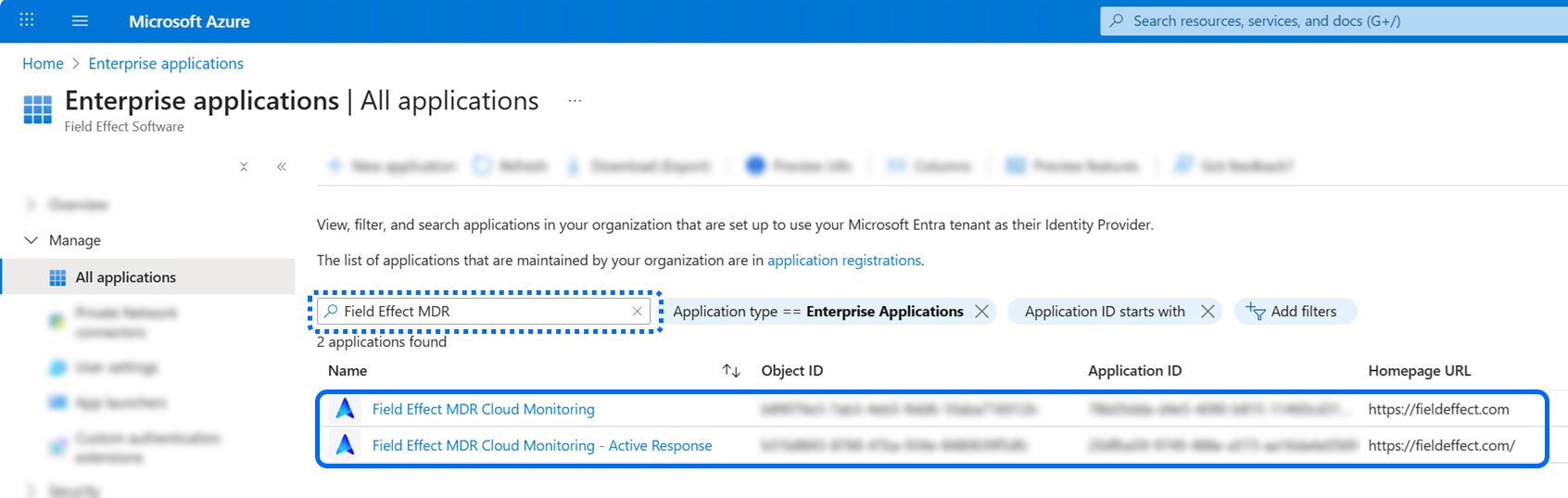Click blurred Refresh toolbar button
This screenshot has height=498, width=1568.
511,166
